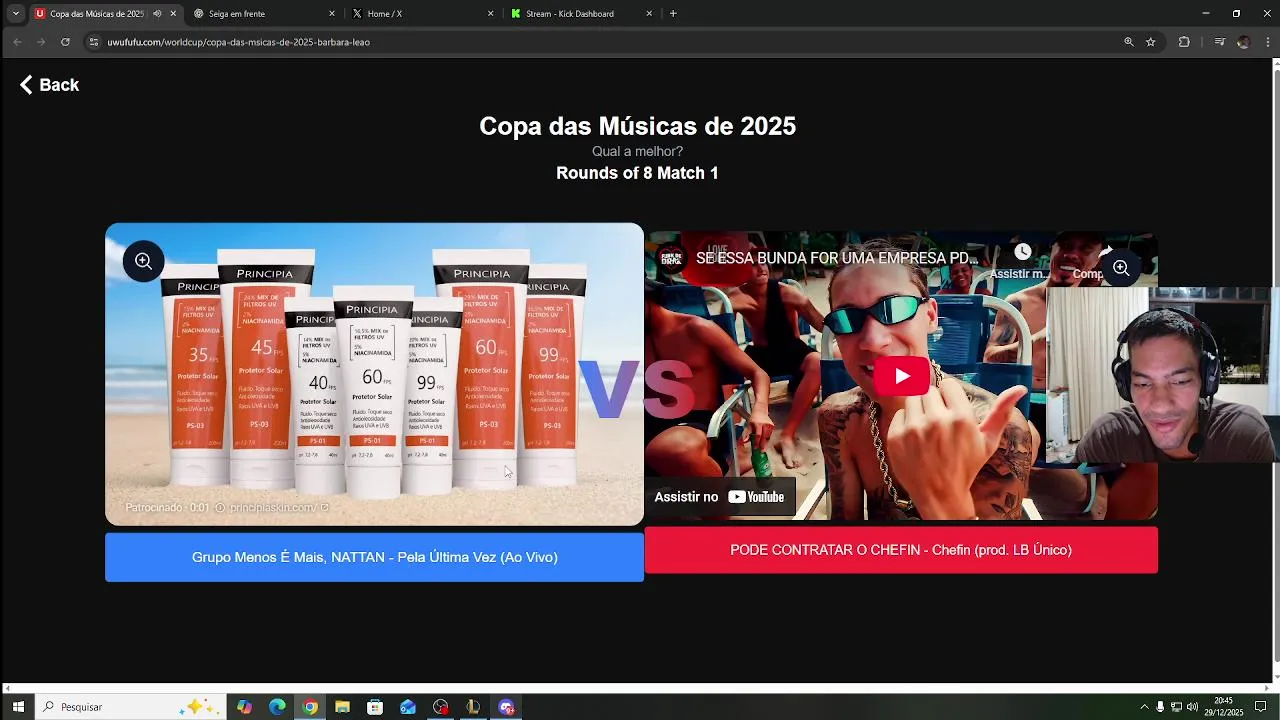Navigate forward in browser history
The image size is (1280, 720).
(x=41, y=42)
